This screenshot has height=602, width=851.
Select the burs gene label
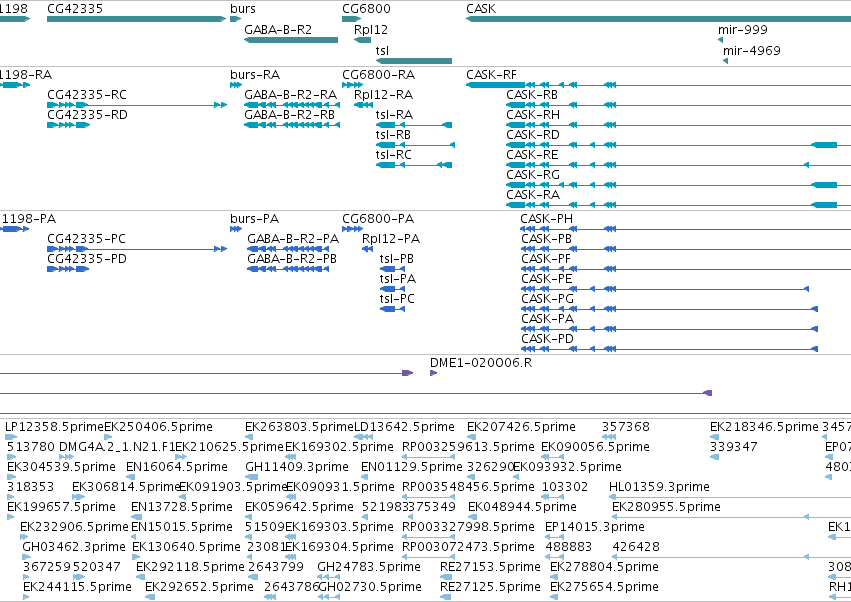[x=243, y=9]
